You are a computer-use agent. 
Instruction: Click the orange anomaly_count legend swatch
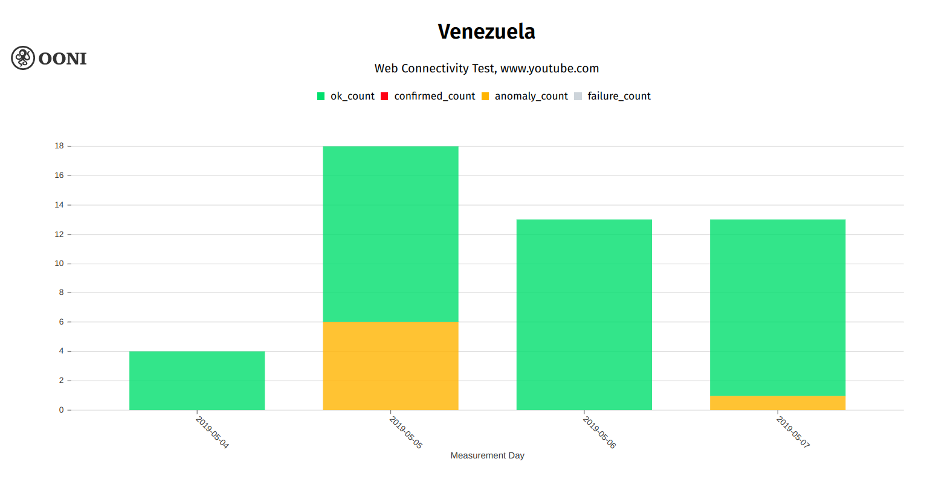coord(485,96)
